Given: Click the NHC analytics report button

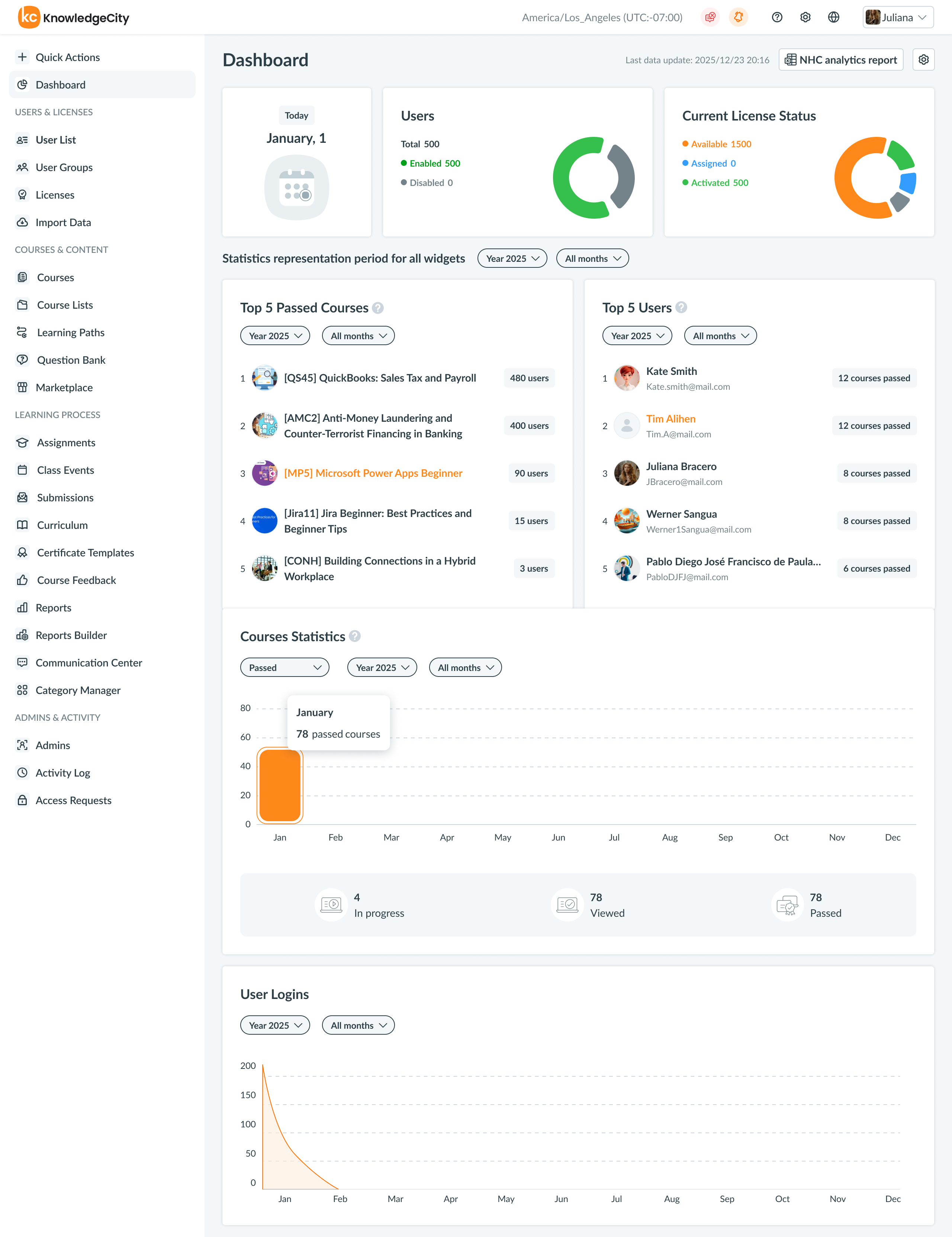Looking at the screenshot, I should (x=840, y=60).
